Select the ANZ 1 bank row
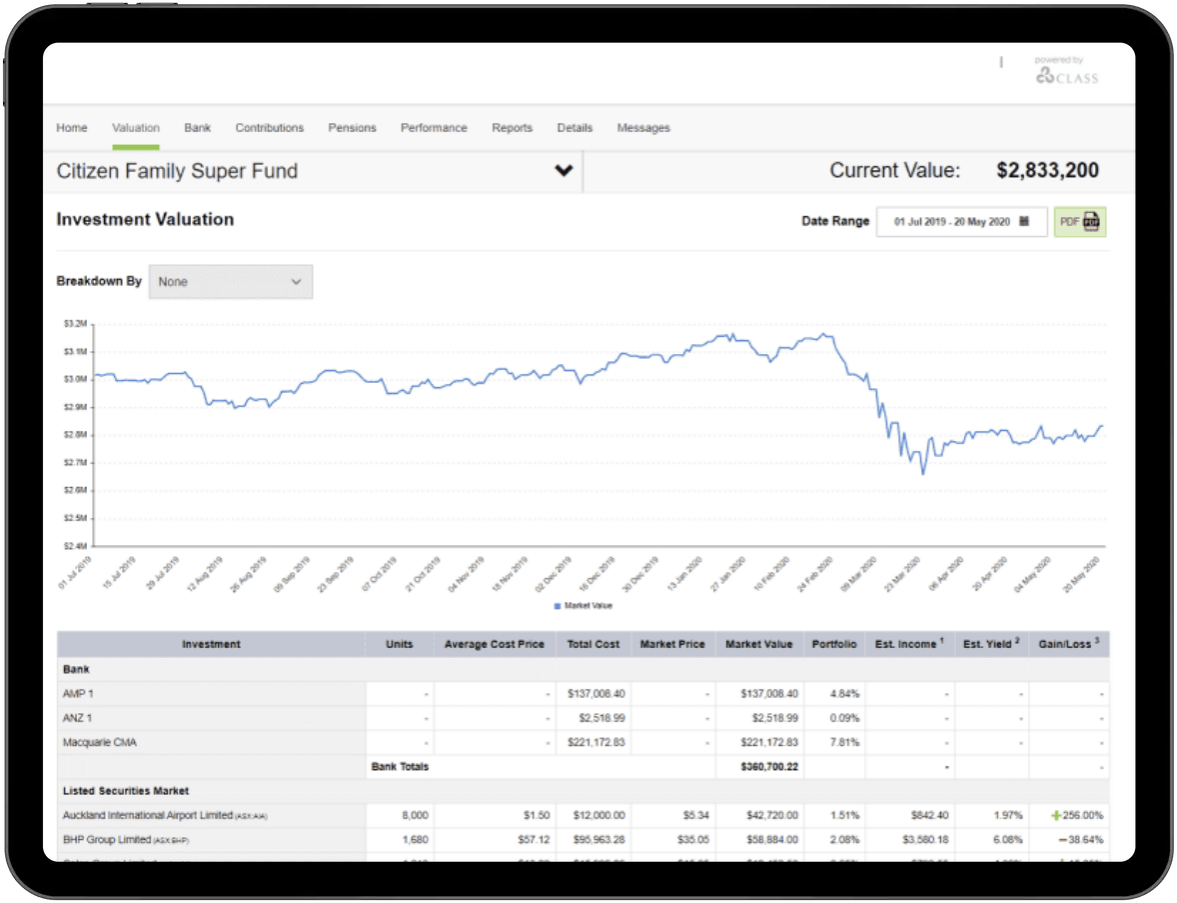The width and height of the screenshot is (1177, 903). 583,718
